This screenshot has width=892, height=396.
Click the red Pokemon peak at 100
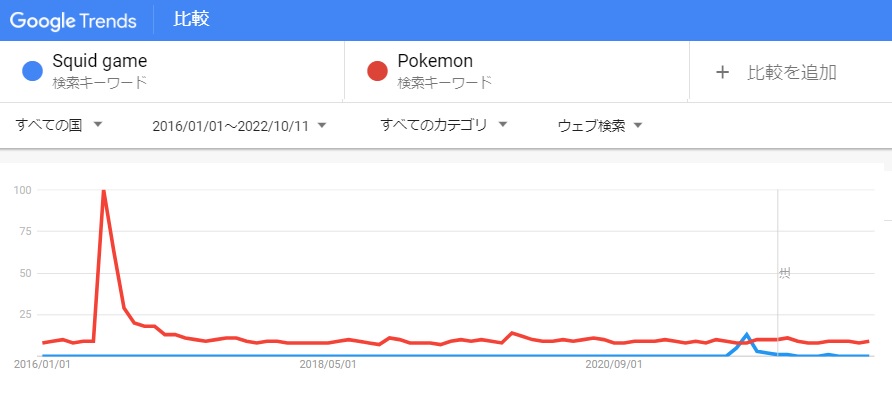click(104, 191)
